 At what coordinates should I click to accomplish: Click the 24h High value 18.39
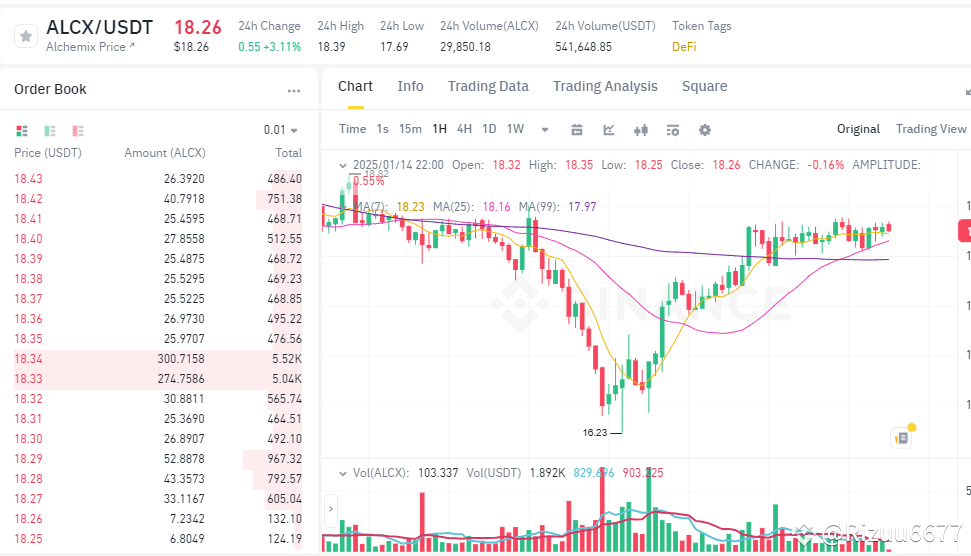coord(331,46)
